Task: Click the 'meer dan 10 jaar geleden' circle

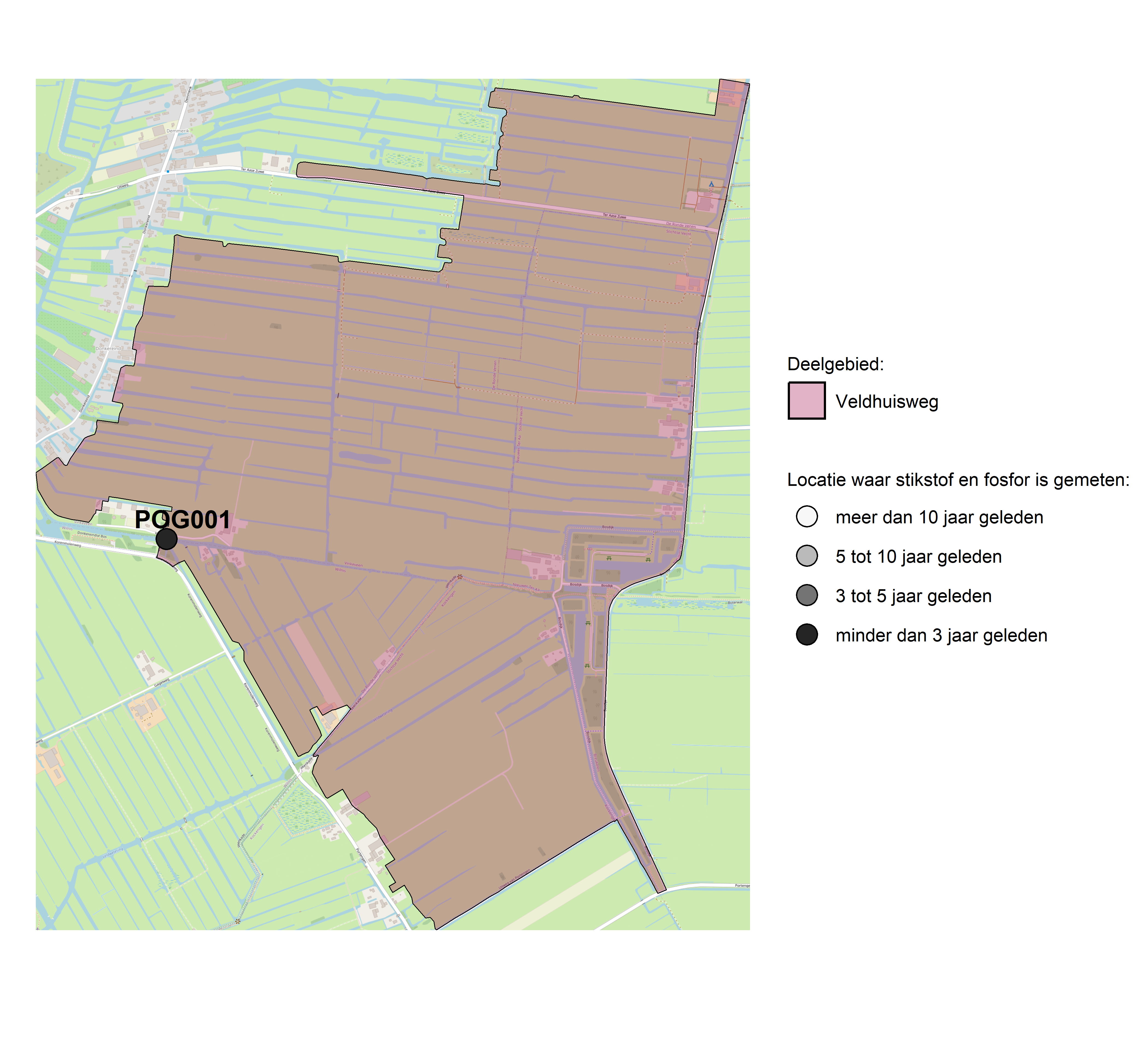Action: point(807,516)
